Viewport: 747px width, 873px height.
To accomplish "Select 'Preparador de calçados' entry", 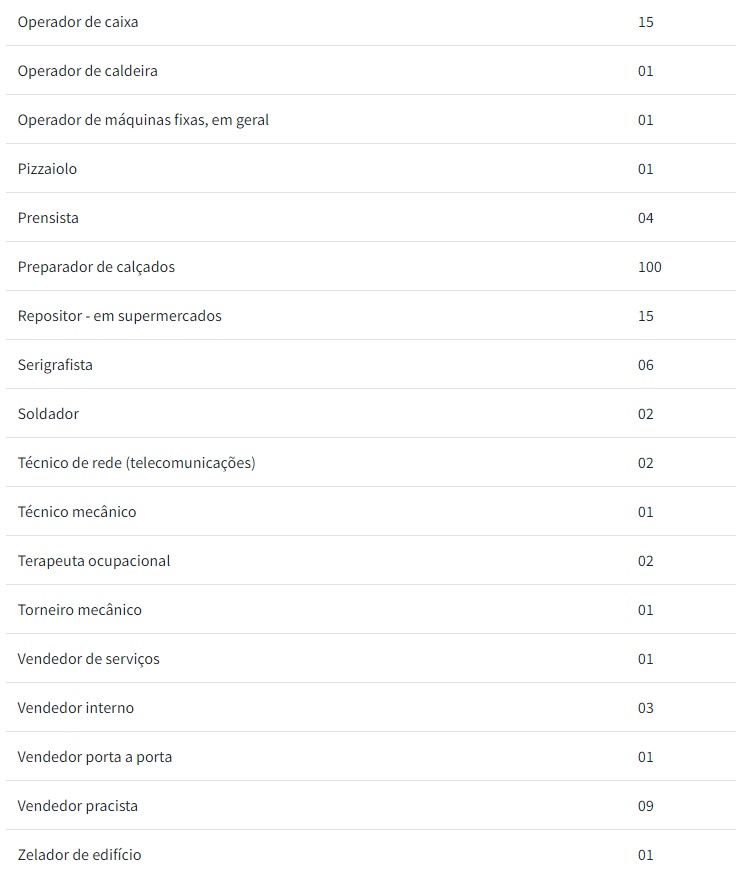I will click(x=96, y=267).
